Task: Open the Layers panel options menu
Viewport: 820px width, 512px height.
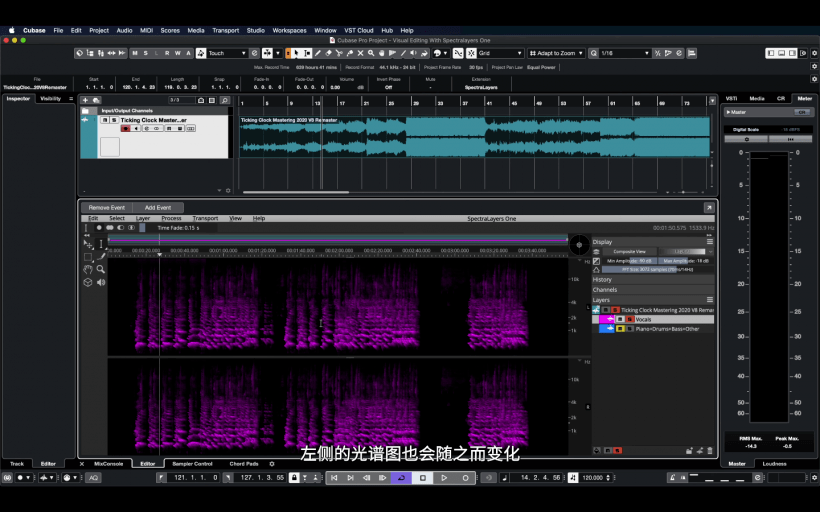Action: point(710,300)
